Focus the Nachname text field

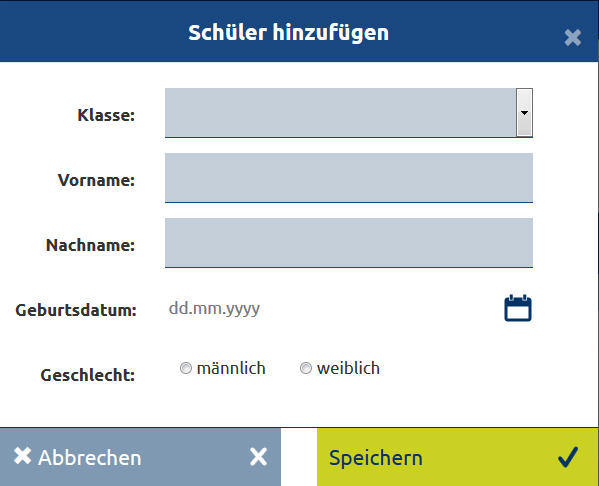coord(349,243)
